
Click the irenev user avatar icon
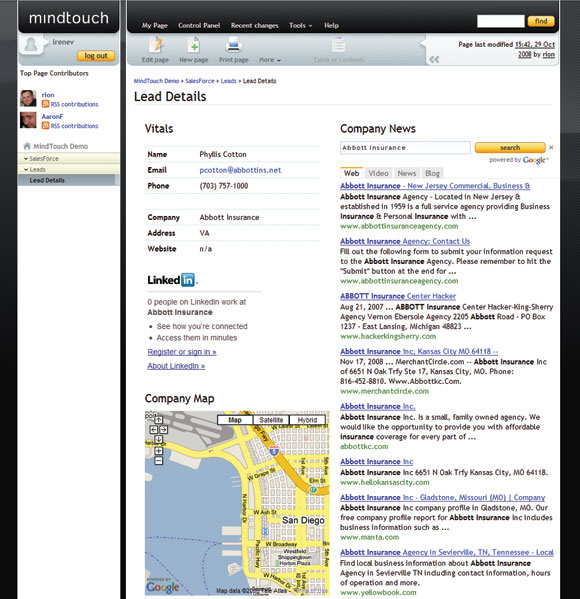coord(31,45)
